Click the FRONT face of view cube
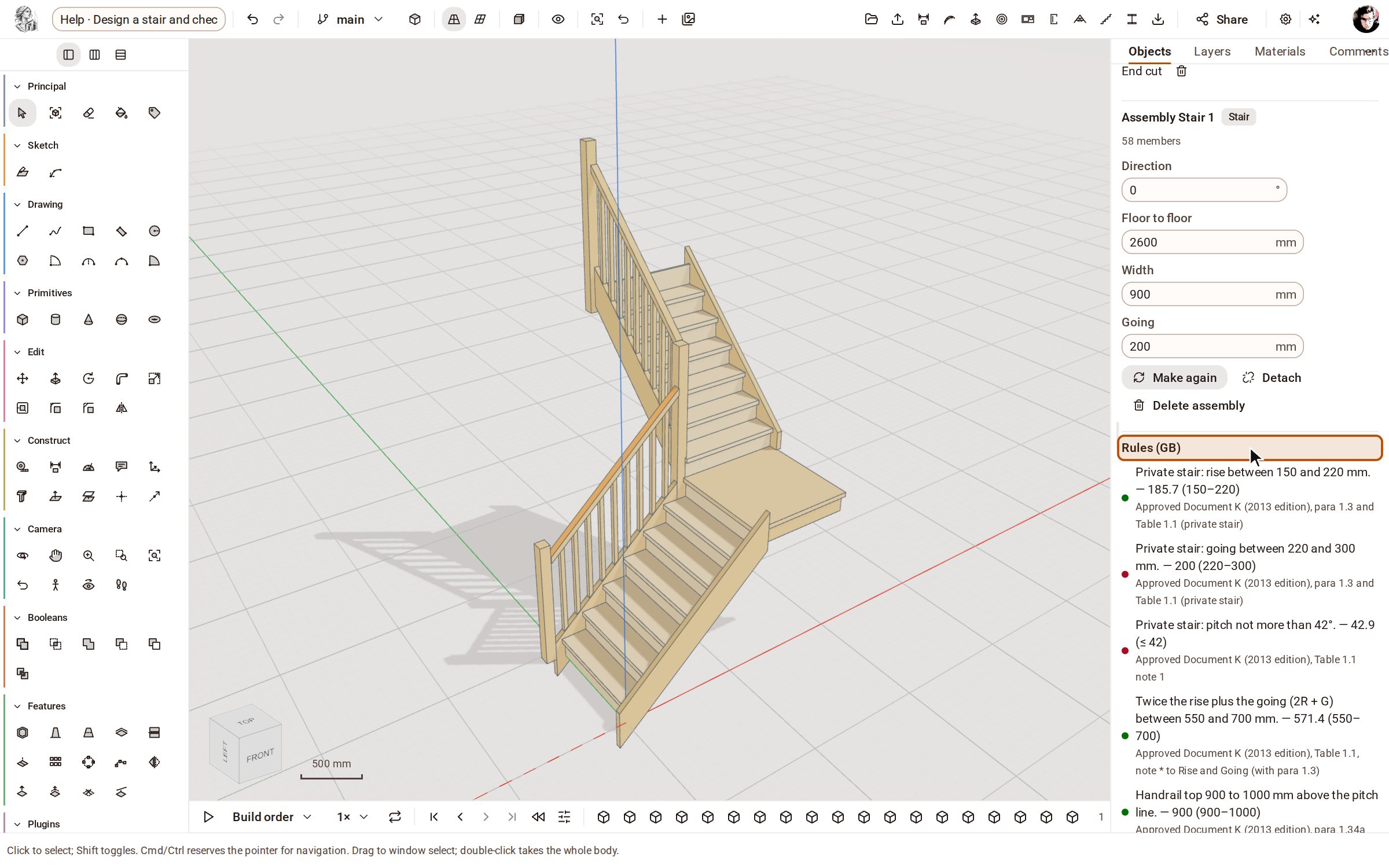Screen dimensions: 1389x868 pos(260,755)
